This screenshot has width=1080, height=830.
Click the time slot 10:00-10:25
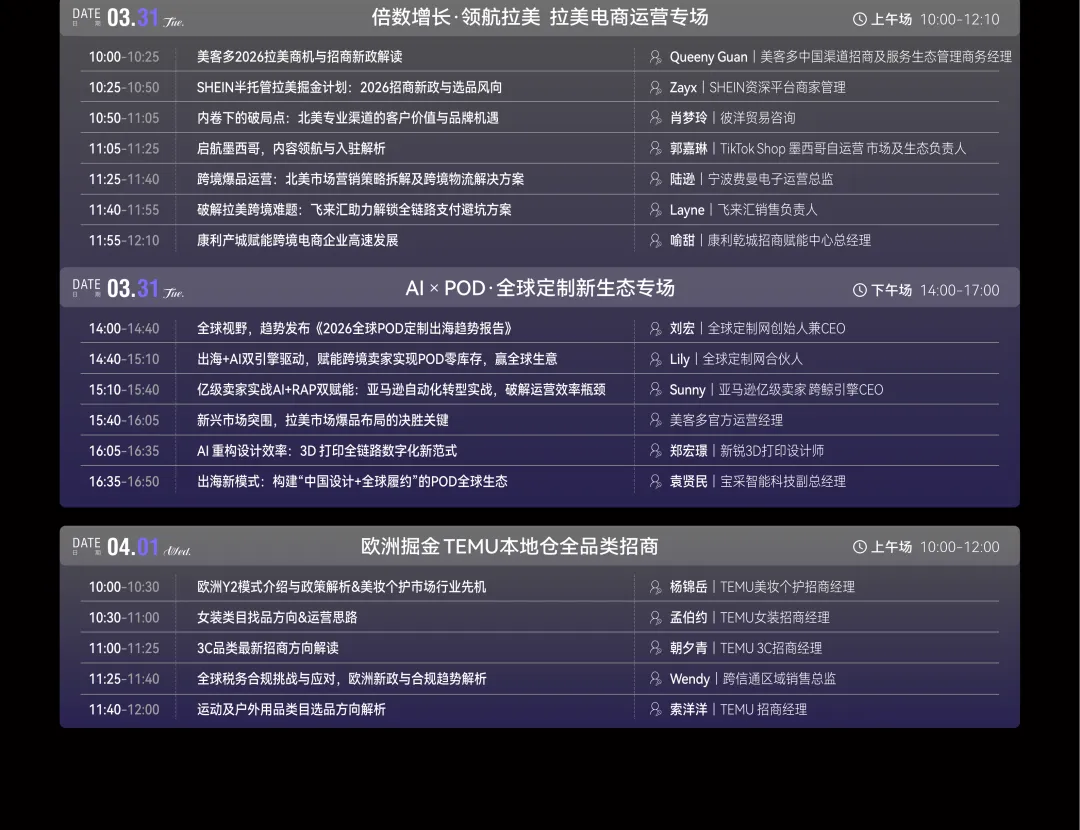(124, 57)
